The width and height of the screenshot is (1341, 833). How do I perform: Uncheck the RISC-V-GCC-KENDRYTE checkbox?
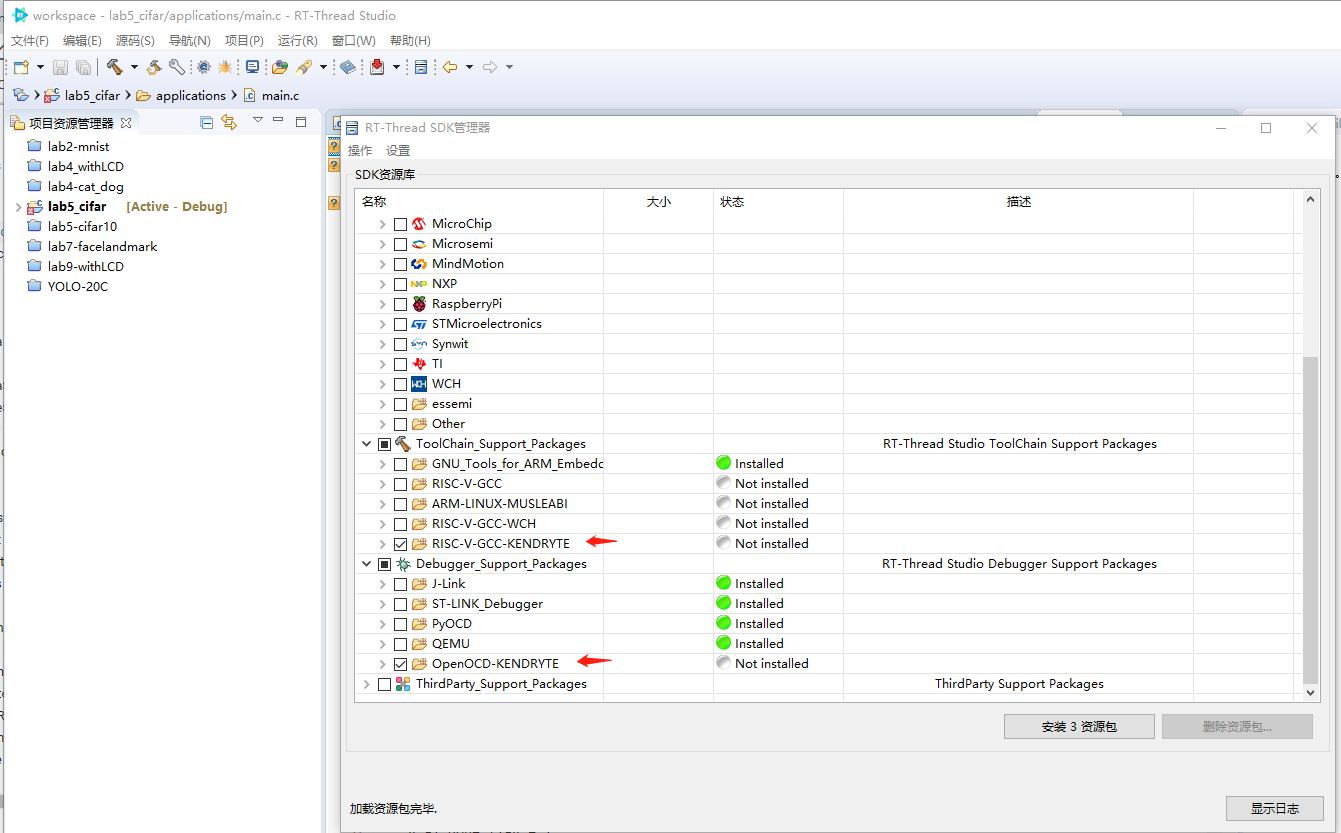[400, 544]
